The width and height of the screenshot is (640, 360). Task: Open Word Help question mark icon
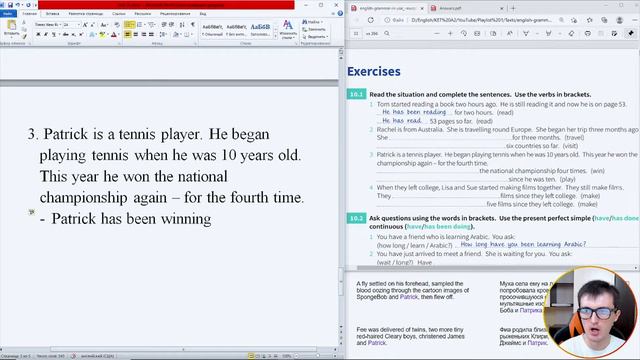point(340,13)
